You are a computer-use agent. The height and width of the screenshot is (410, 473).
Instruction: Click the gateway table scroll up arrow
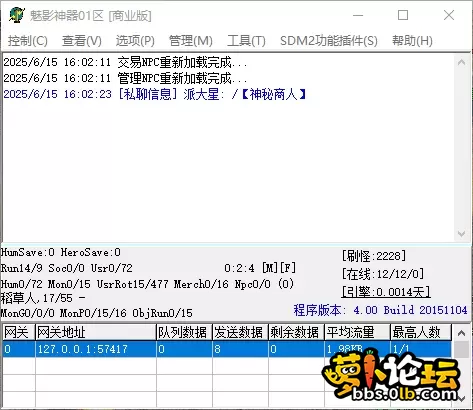coord(462,333)
